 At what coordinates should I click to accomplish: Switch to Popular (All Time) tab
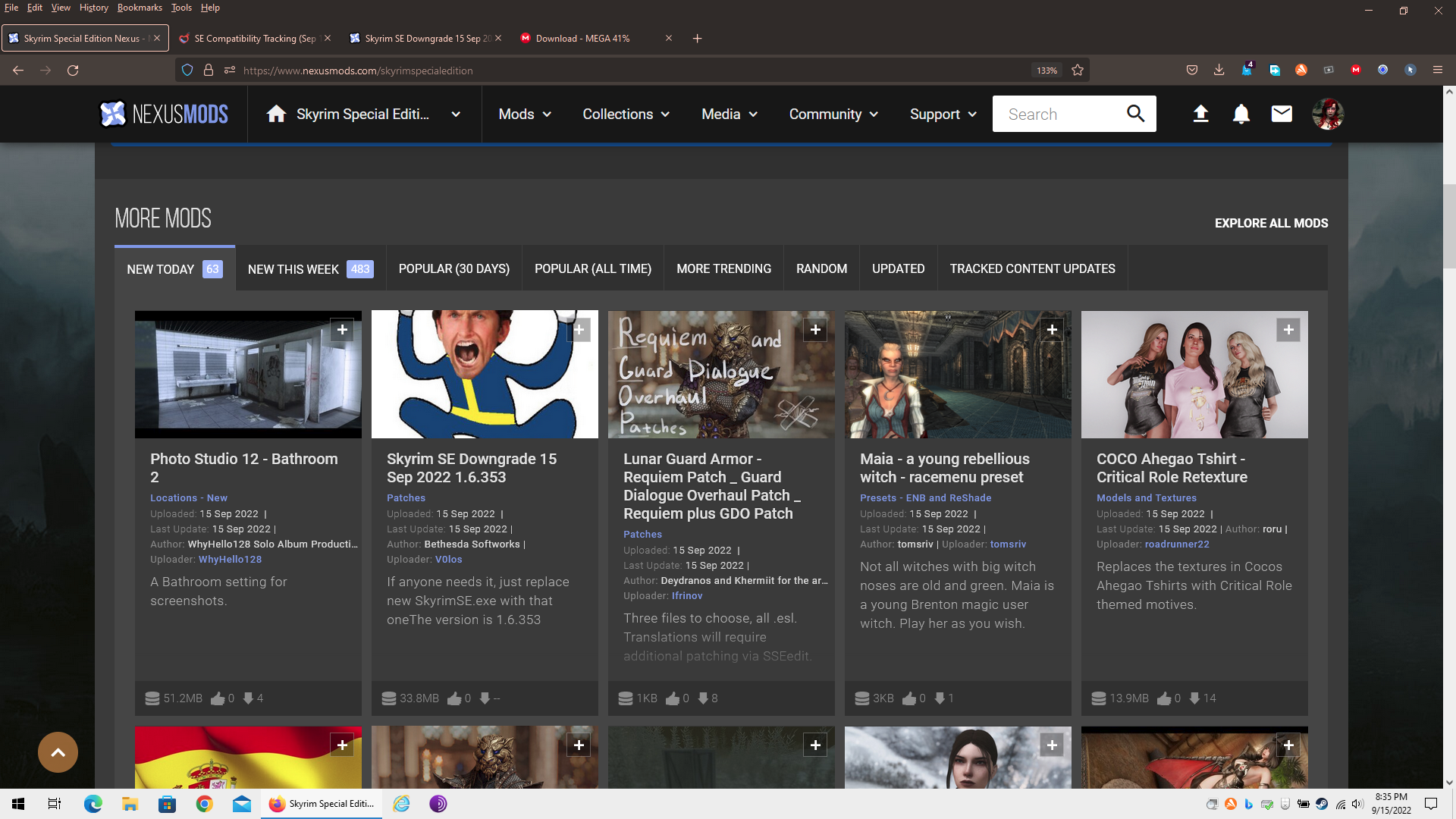593,269
